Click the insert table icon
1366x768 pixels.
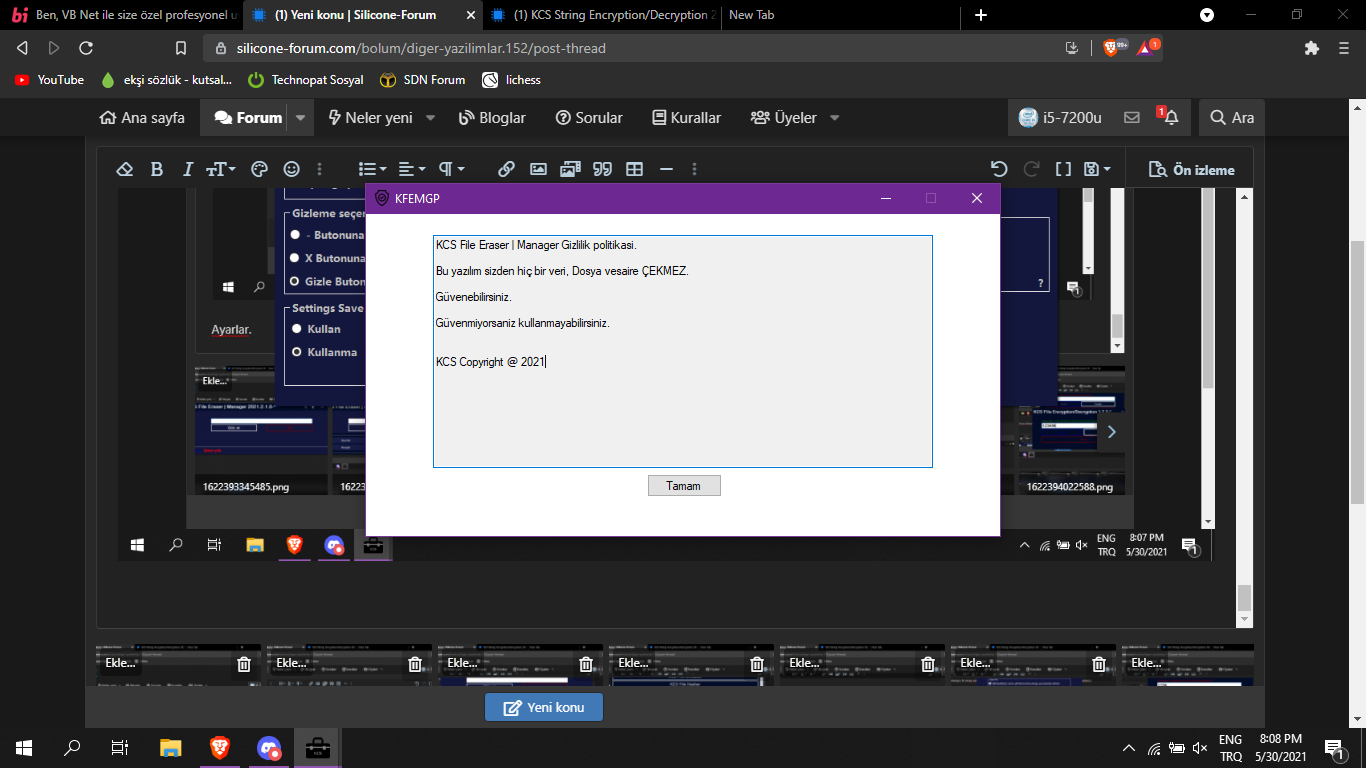tap(634, 169)
